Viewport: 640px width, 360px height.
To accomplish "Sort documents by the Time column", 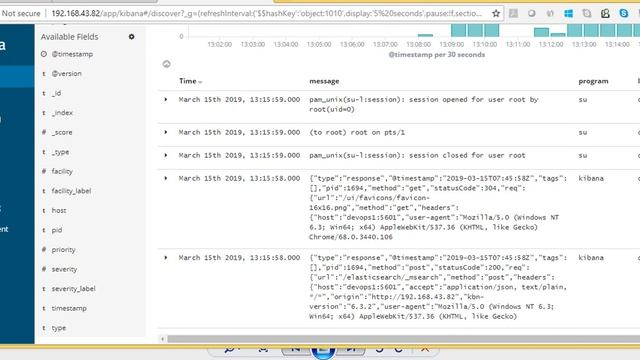I will tap(191, 81).
